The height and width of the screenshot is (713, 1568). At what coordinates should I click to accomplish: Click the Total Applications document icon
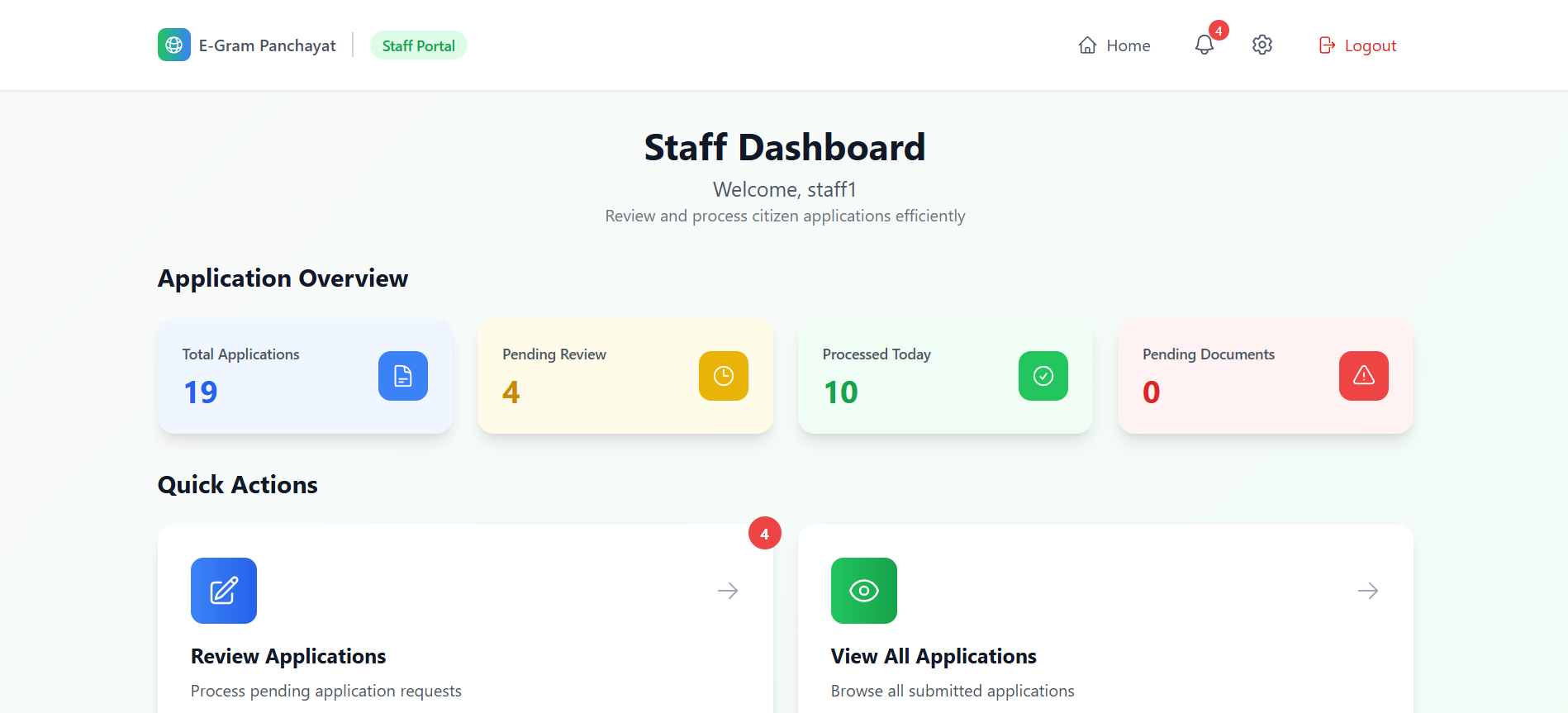pos(403,376)
